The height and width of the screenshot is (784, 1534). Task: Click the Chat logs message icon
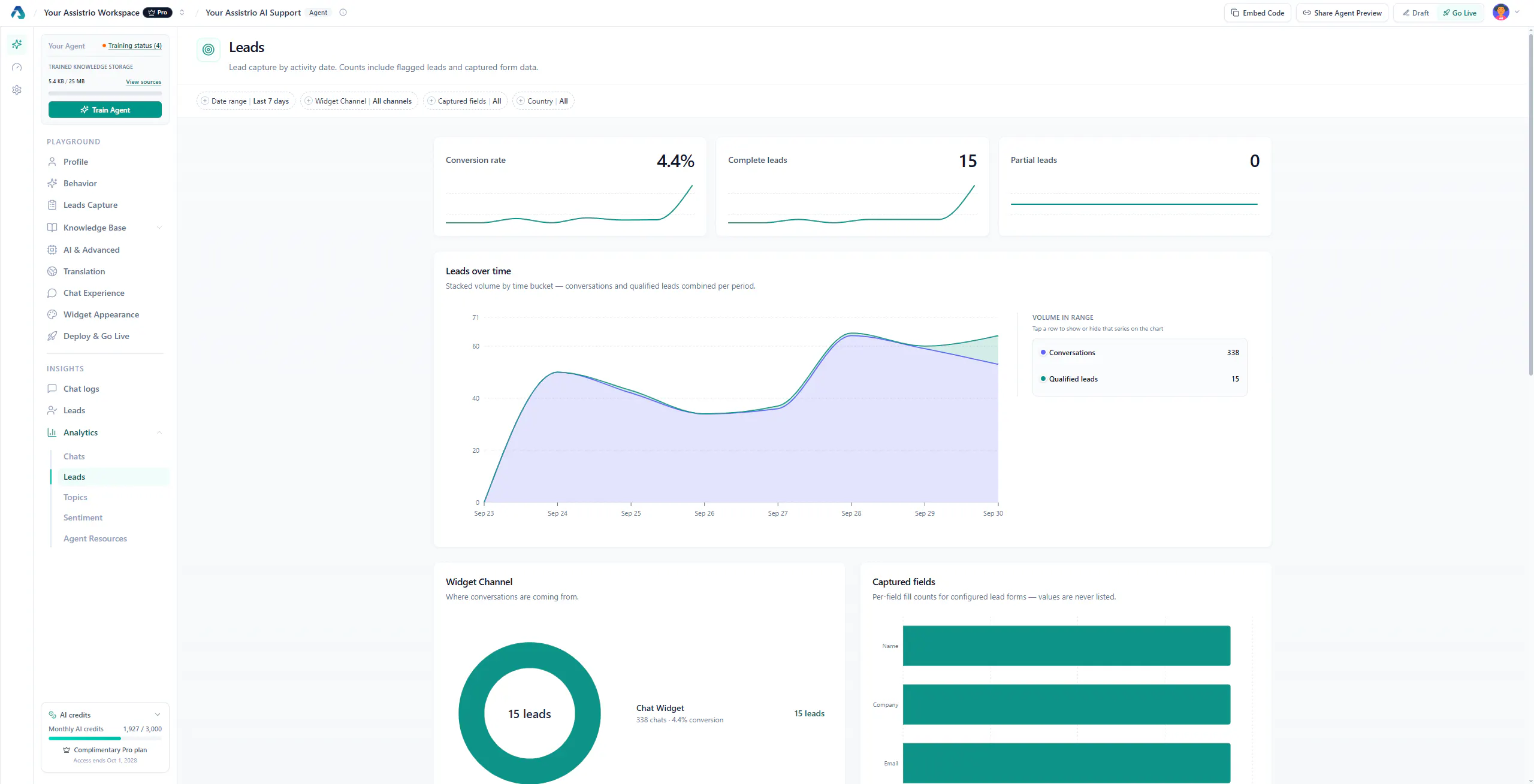(52, 389)
